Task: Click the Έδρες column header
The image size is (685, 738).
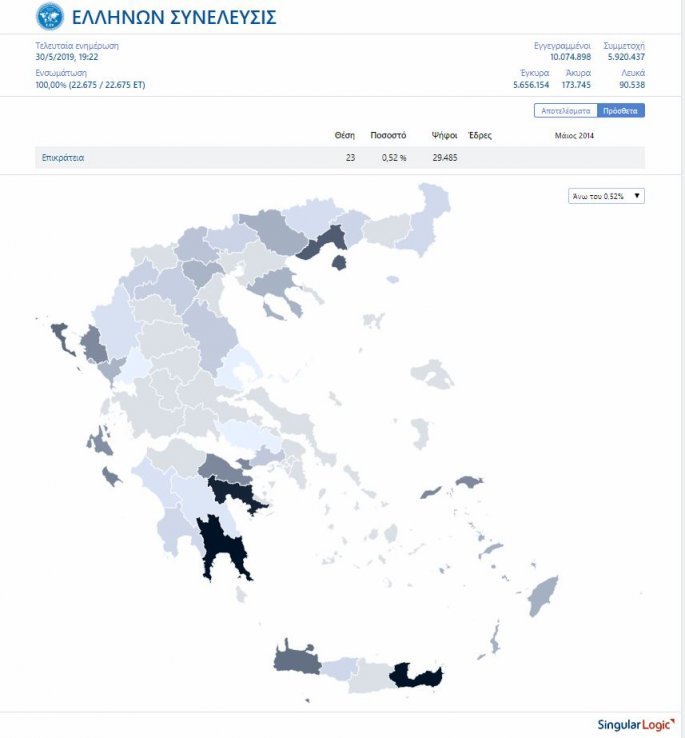Action: pos(480,135)
